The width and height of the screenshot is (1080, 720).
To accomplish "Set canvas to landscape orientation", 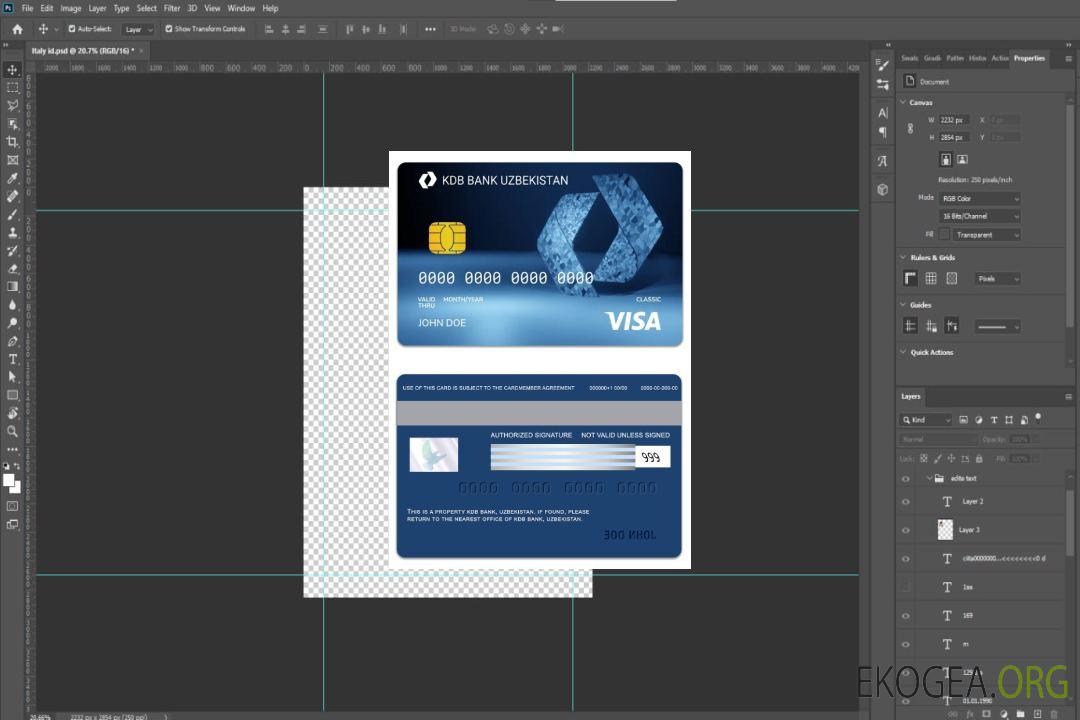I will 962,159.
